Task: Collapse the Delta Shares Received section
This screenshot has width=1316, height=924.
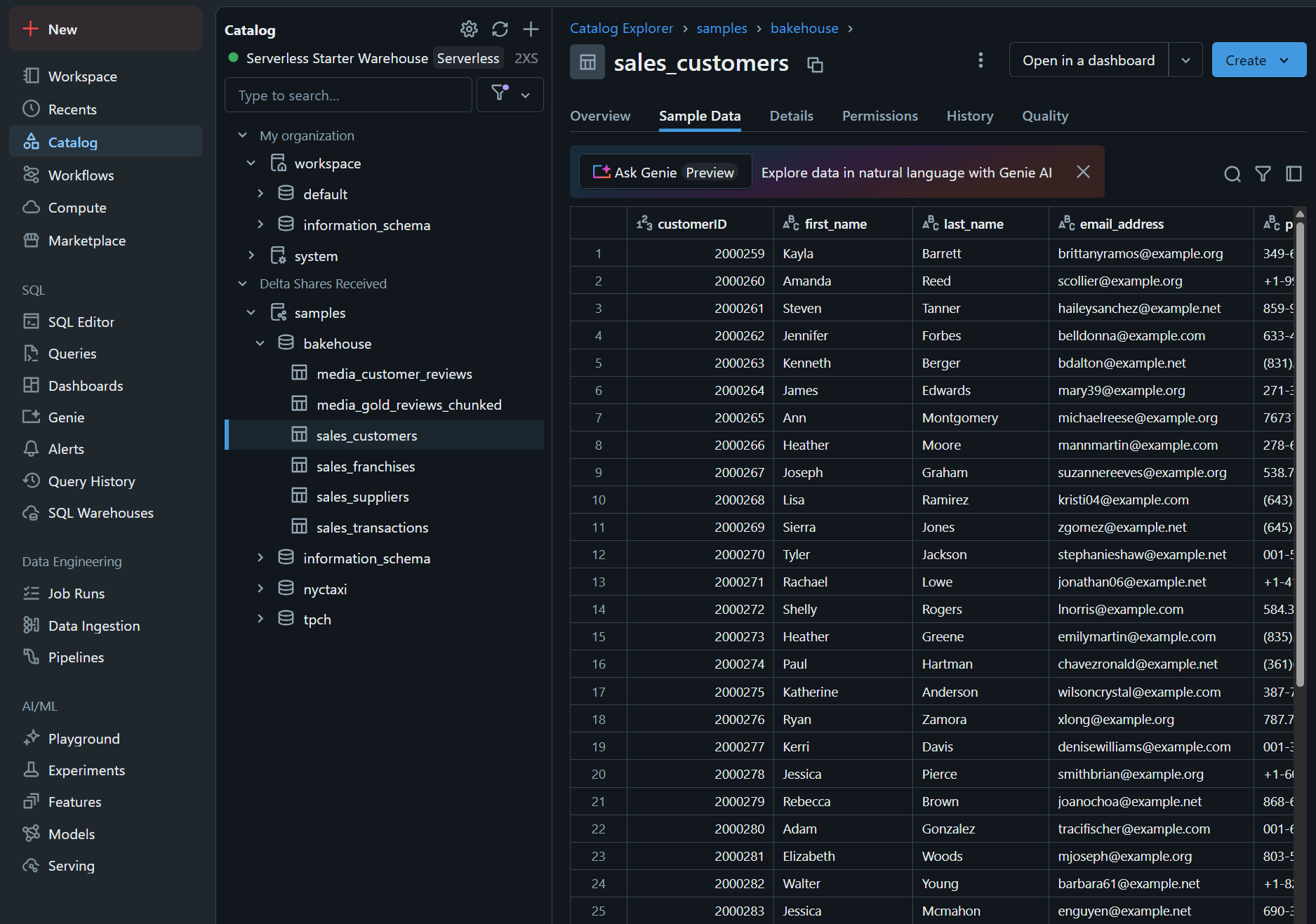Action: [x=242, y=283]
